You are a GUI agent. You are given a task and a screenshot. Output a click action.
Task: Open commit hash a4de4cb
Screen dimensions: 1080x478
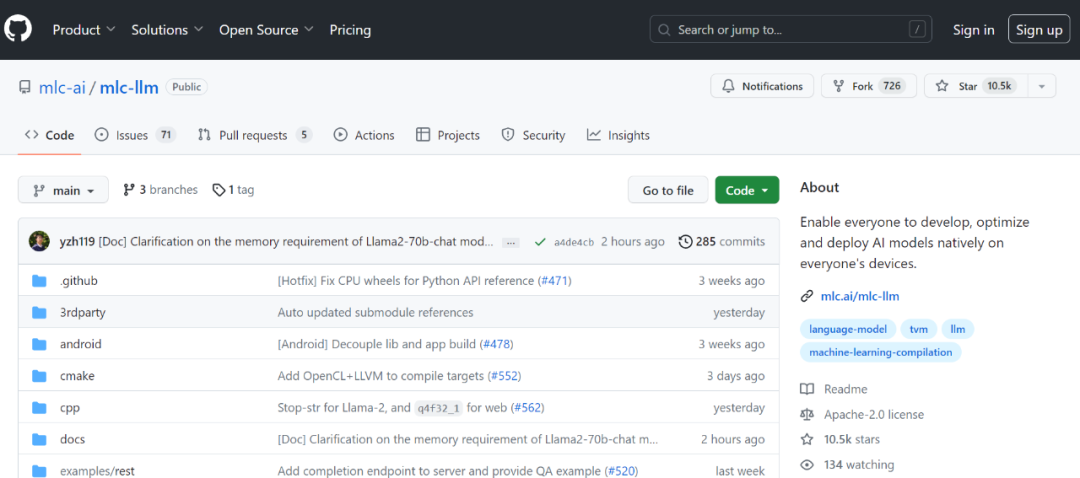pyautogui.click(x=574, y=242)
